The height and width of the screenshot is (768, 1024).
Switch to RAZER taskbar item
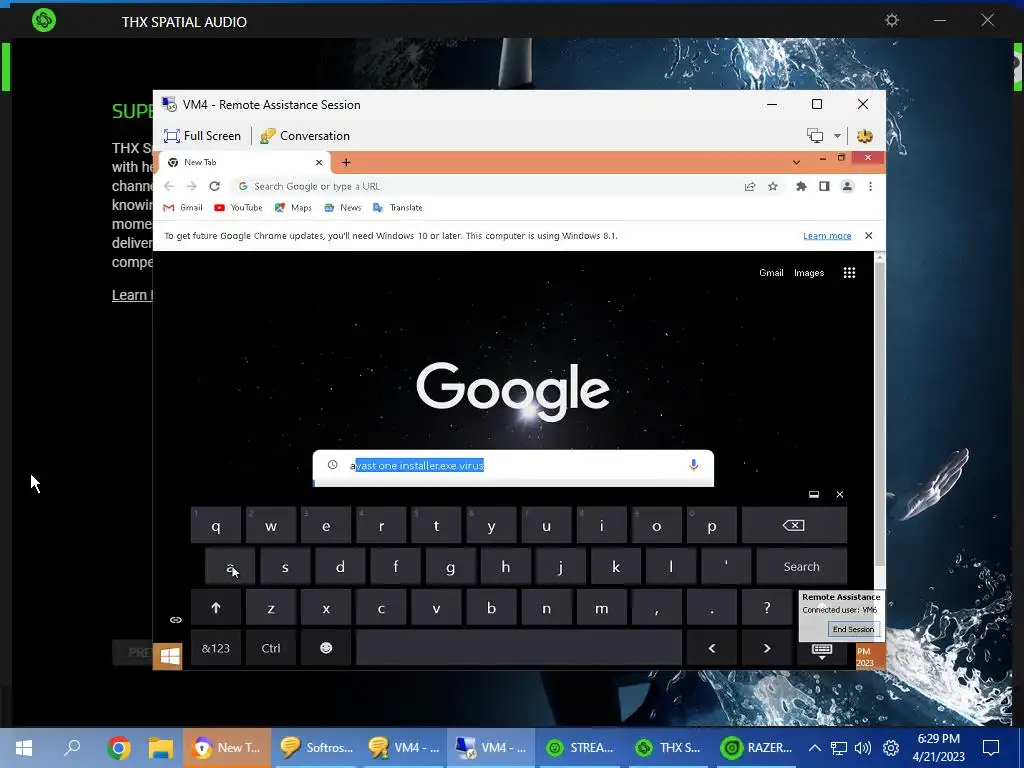pyautogui.click(x=756, y=748)
